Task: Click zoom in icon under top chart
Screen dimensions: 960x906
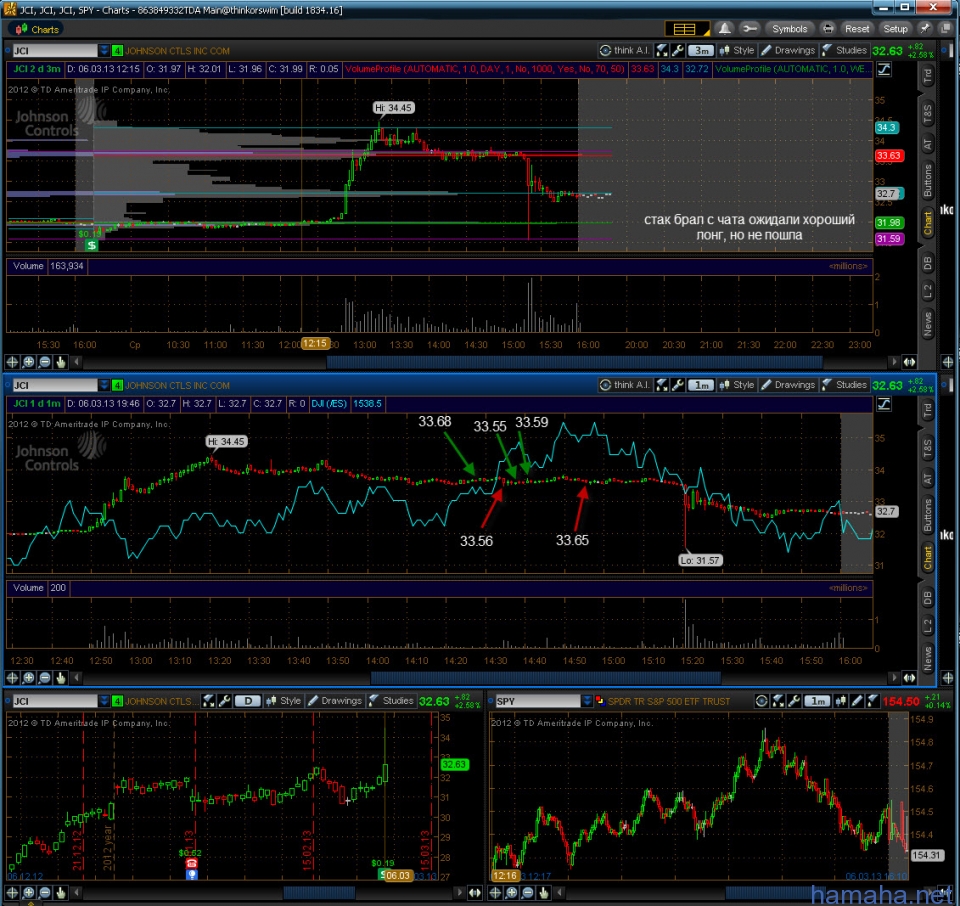Action: pos(28,362)
